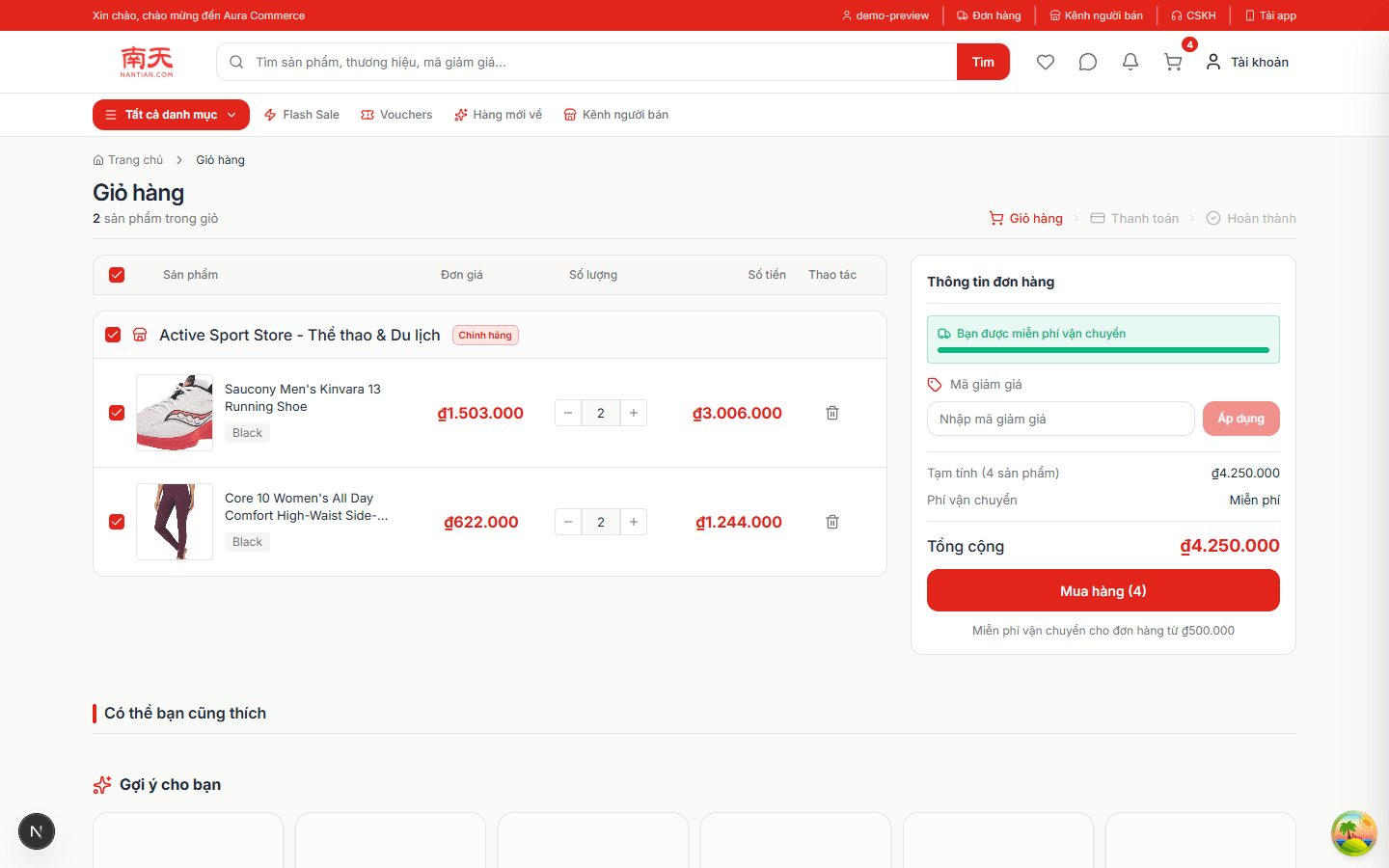Decrease quantity of Core 10 leggings
This screenshot has width=1389, height=868.
[568, 522]
